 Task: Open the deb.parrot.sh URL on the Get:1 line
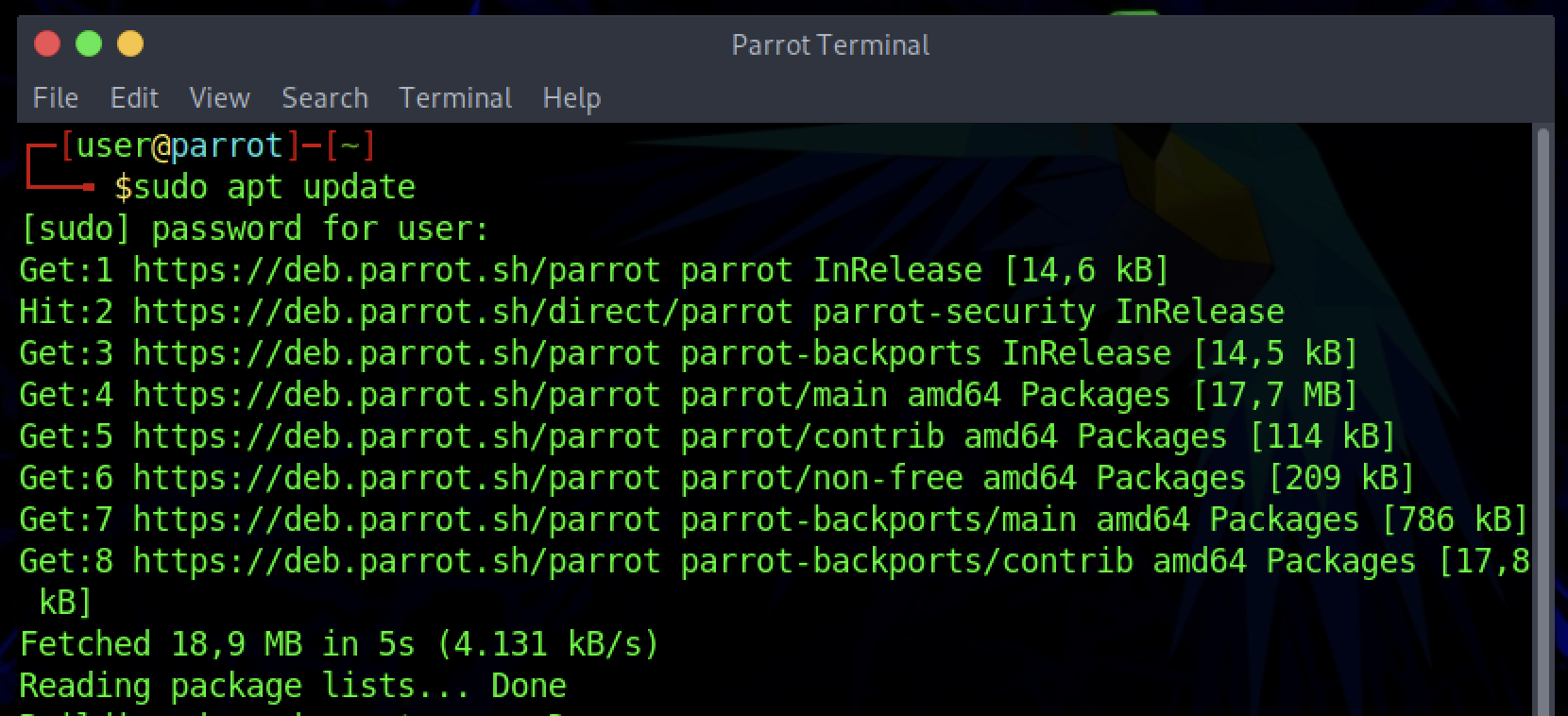[397, 270]
